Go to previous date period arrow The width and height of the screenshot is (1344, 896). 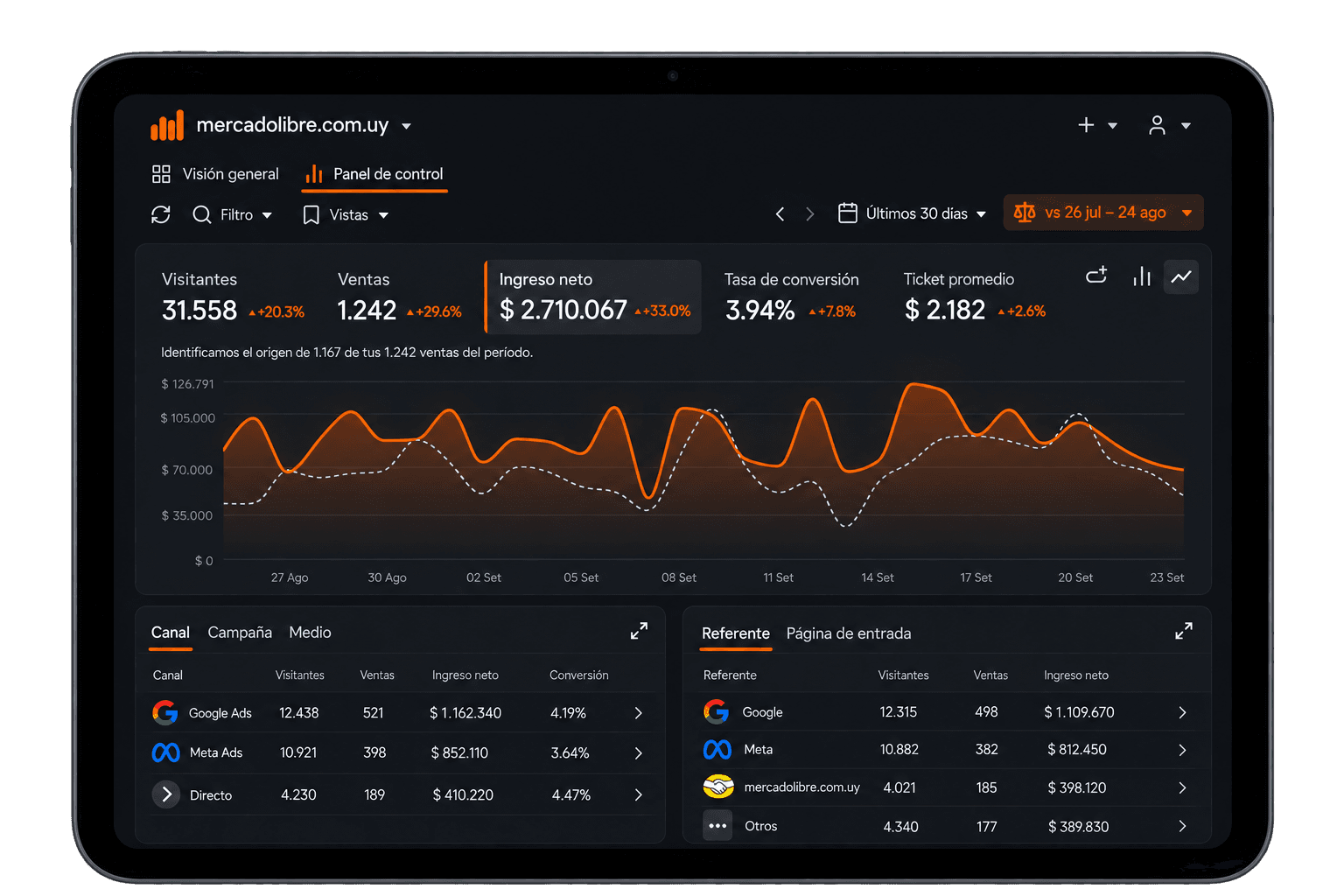[x=780, y=213]
